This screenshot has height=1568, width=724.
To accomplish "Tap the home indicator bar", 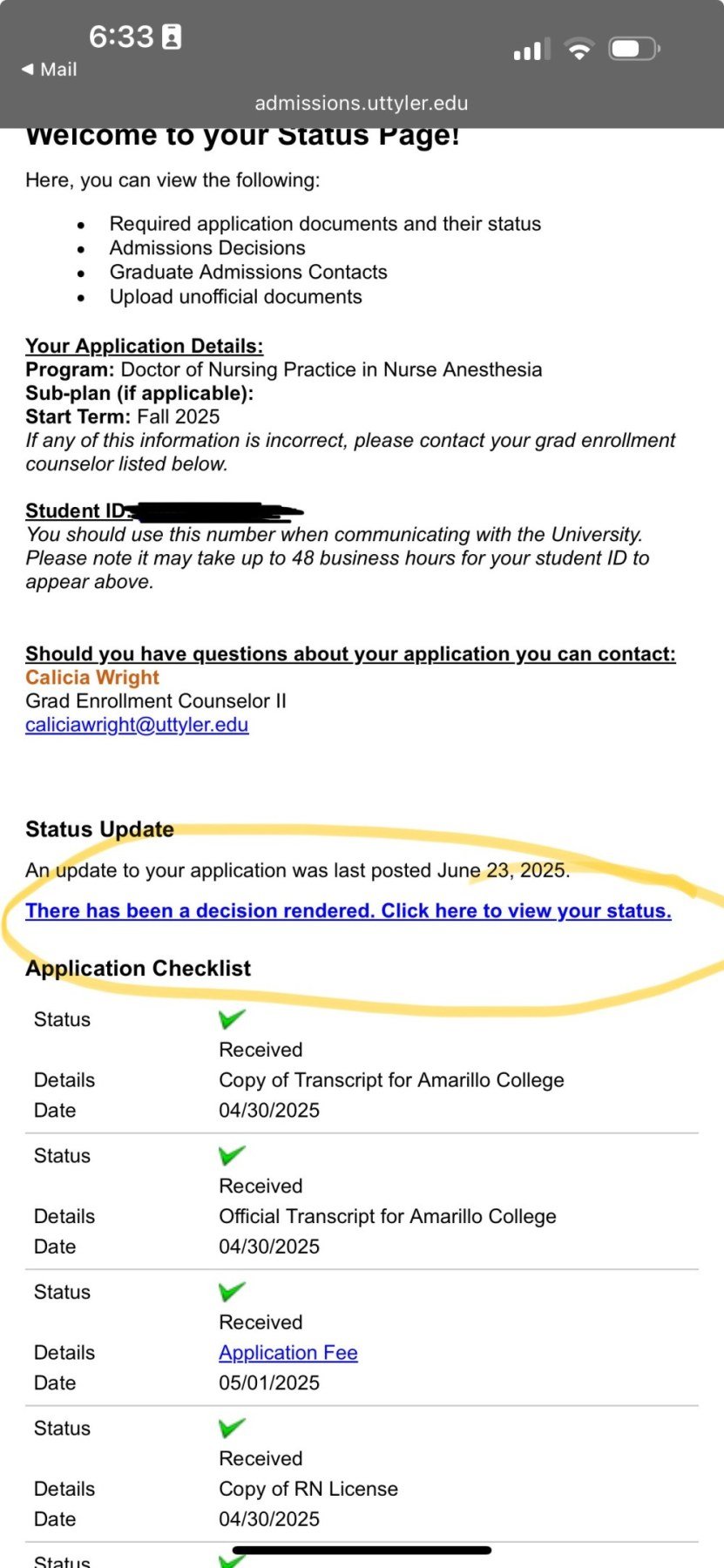I will (x=362, y=1550).
